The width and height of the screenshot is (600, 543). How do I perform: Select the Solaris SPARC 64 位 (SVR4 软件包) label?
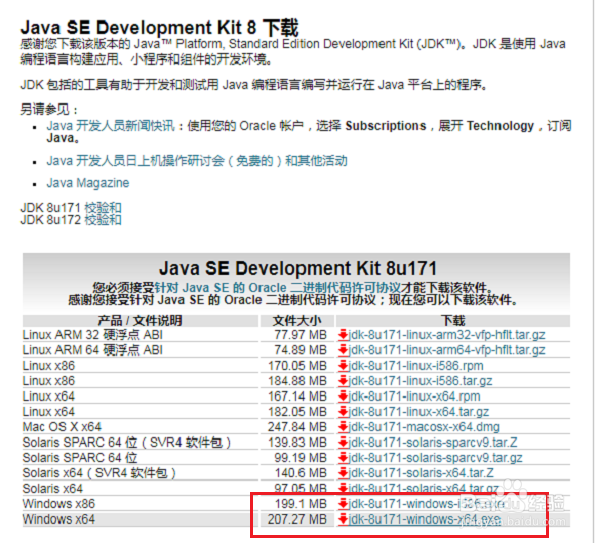(x=127, y=442)
